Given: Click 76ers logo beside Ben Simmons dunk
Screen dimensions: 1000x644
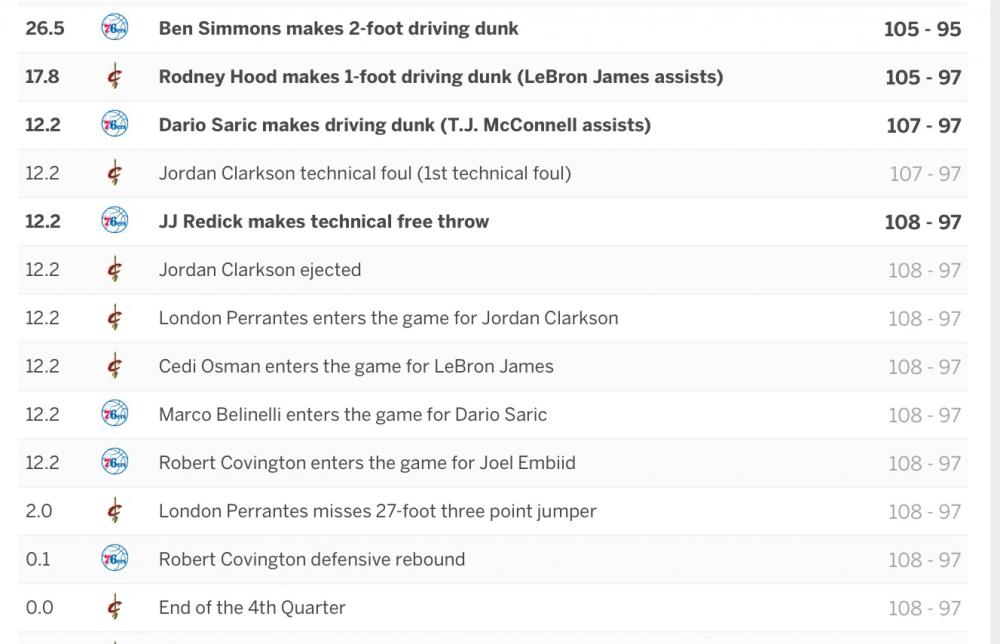Looking at the screenshot, I should coord(115,29).
